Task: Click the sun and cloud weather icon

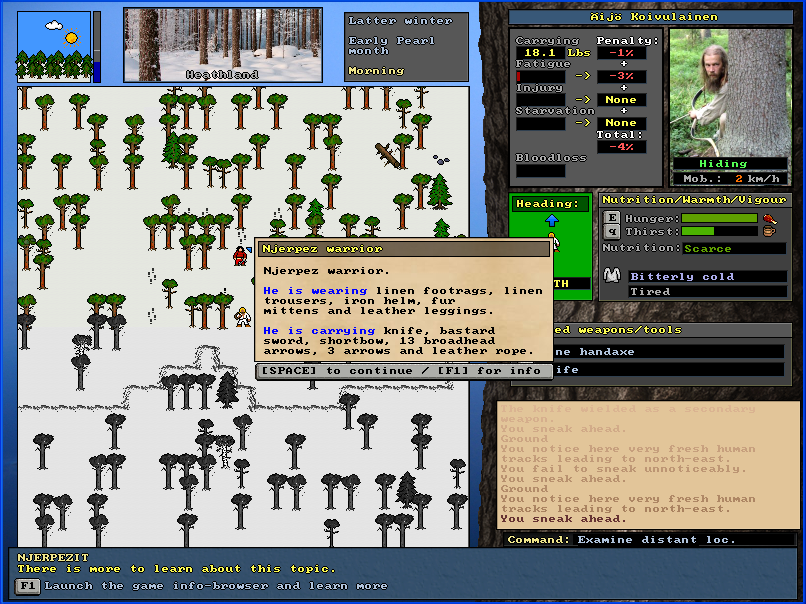Action: pos(54,46)
